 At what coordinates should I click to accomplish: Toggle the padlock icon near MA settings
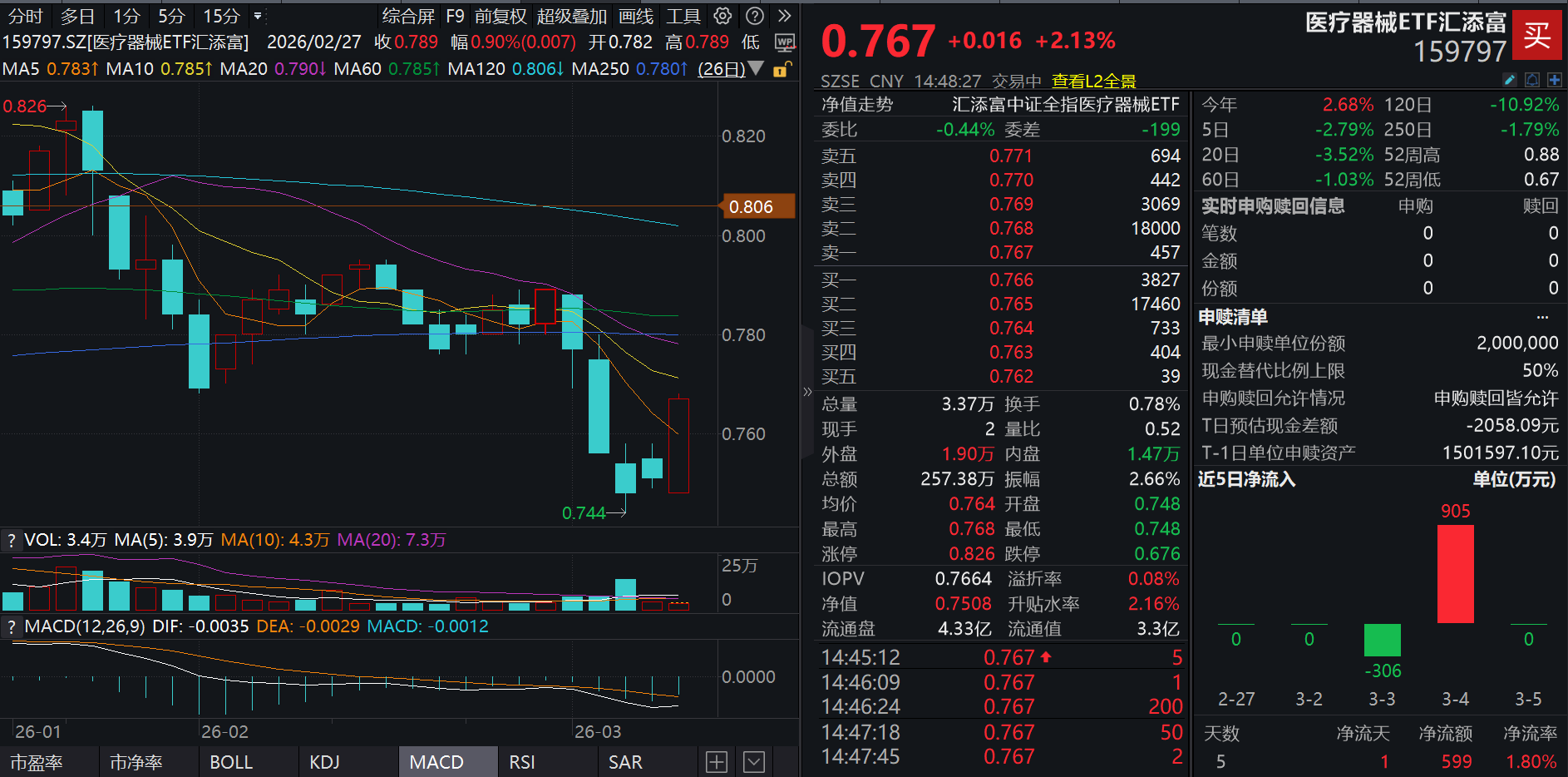[x=780, y=70]
